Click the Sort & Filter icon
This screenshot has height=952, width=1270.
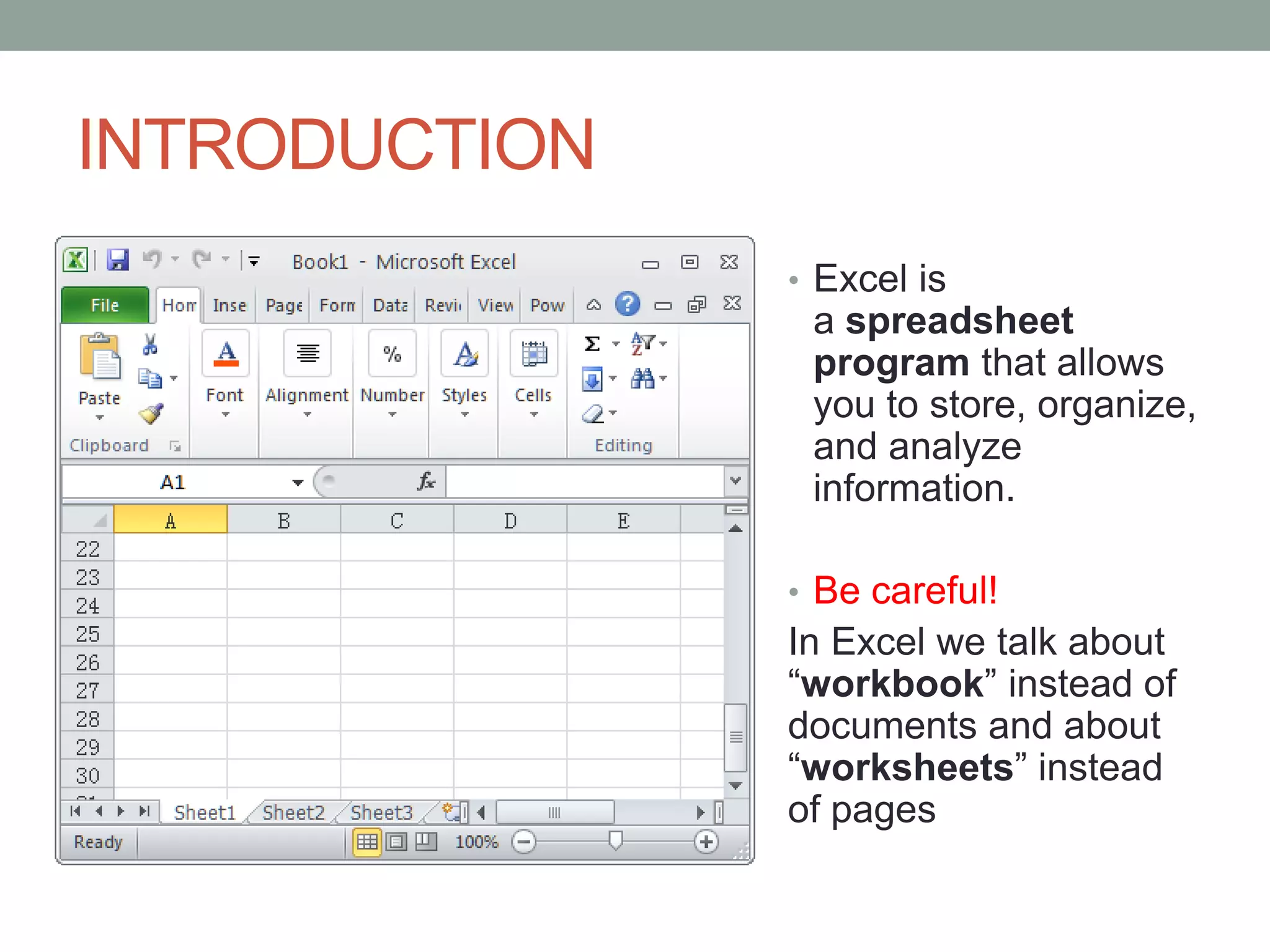tap(642, 343)
